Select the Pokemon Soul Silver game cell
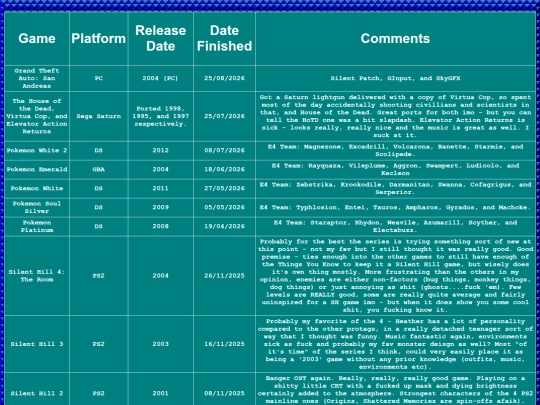The image size is (540, 405). point(37,207)
